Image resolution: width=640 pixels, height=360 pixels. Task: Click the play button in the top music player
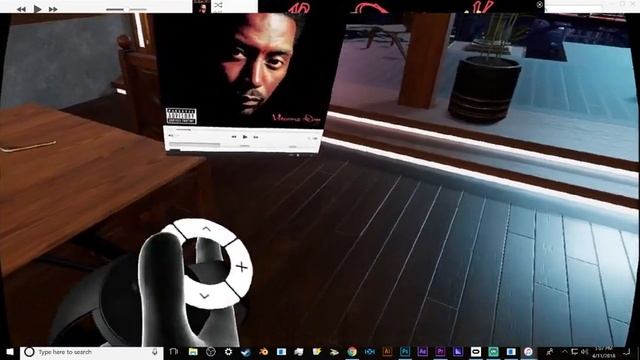38,9
